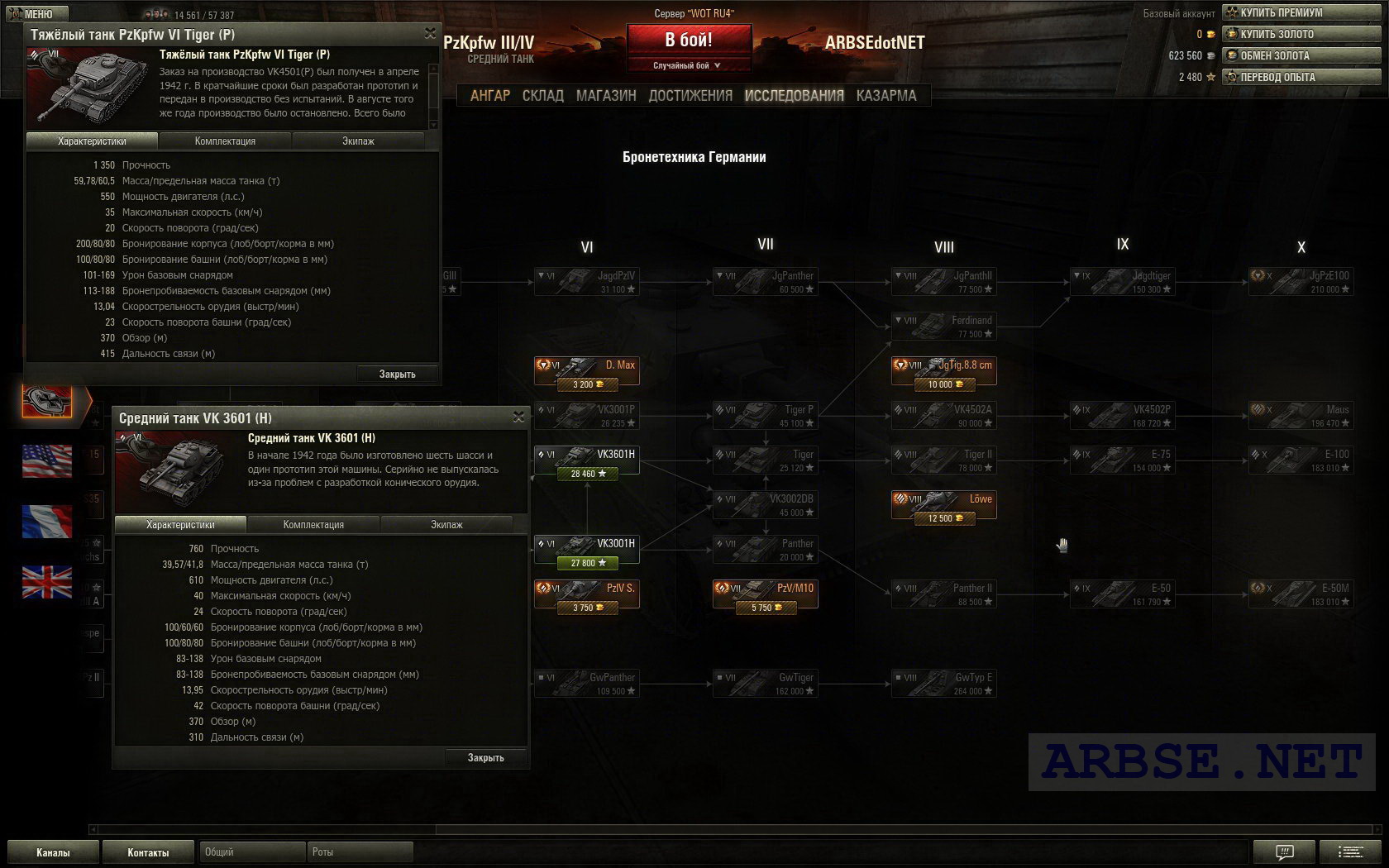The image size is (1389, 868).
Task: Select the PzV/M10 premium tank node
Action: click(766, 594)
